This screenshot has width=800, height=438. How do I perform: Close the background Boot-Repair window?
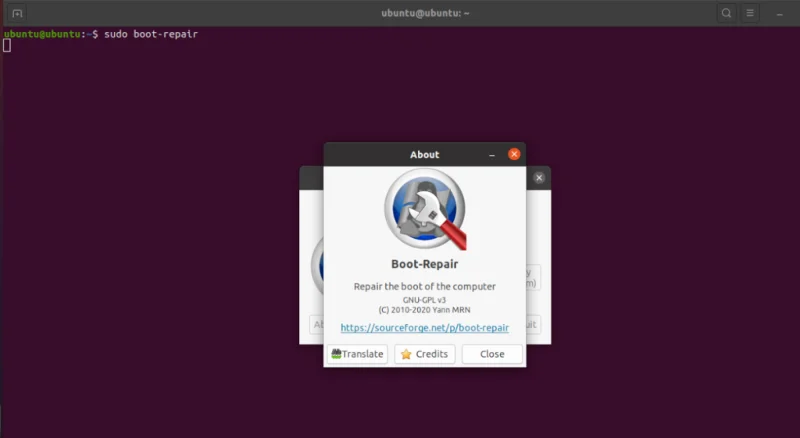pyautogui.click(x=539, y=178)
